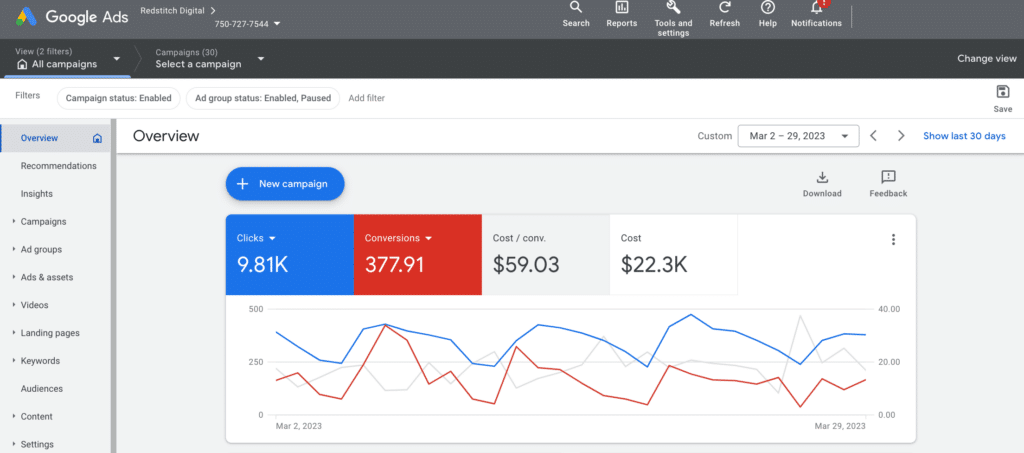Open Audiences in the sidebar
This screenshot has width=1024, height=453.
pyautogui.click(x=42, y=388)
